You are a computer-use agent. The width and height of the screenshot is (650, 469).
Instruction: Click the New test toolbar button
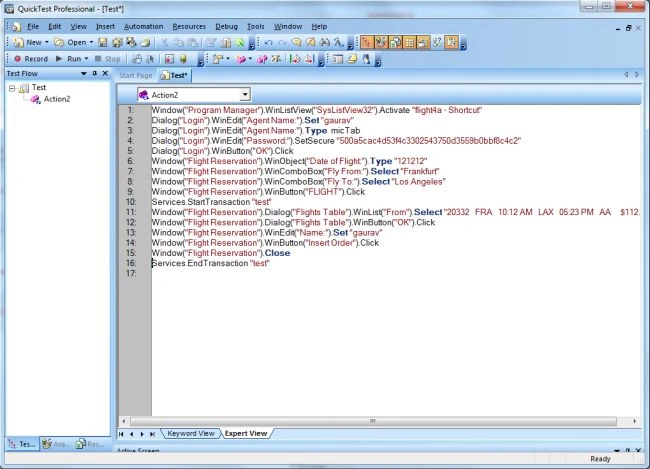[x=28, y=42]
